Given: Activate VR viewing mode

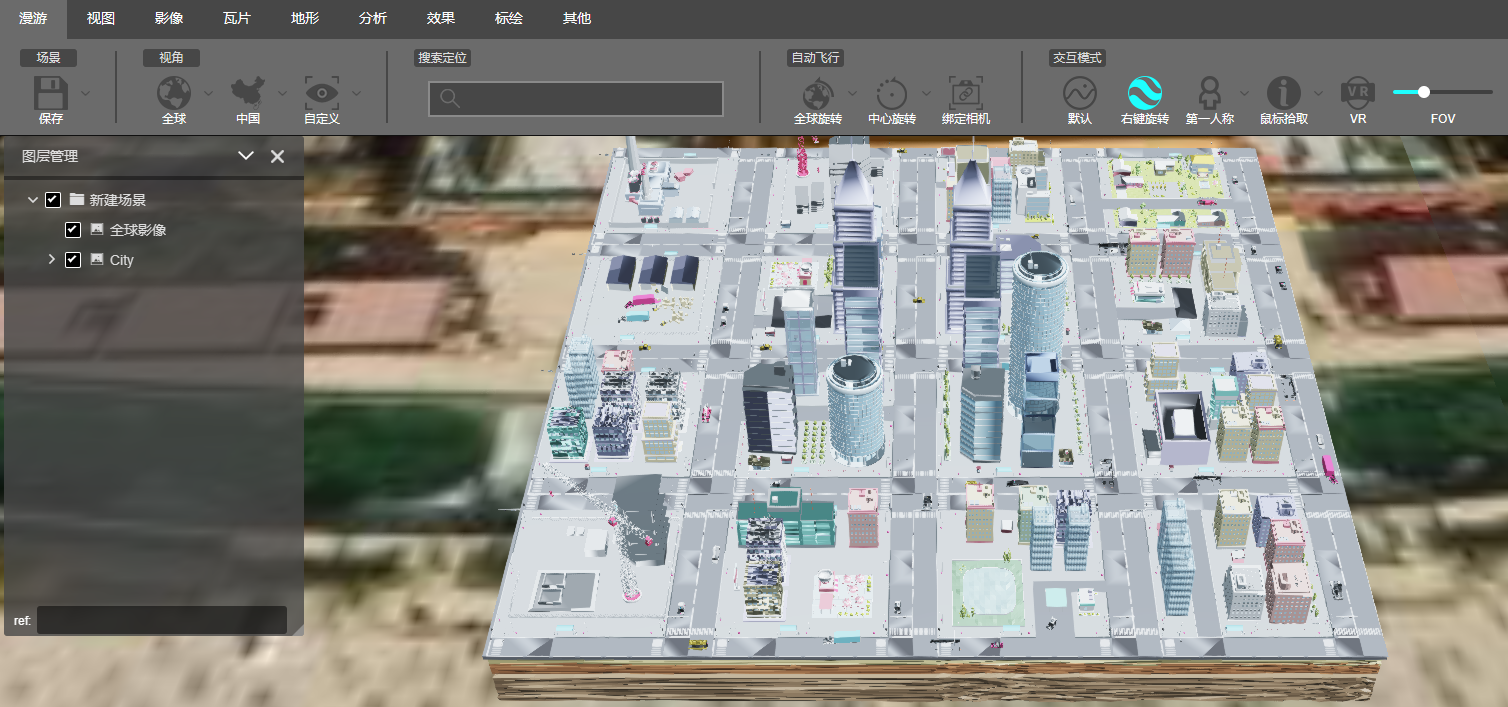Looking at the screenshot, I should 1357,91.
